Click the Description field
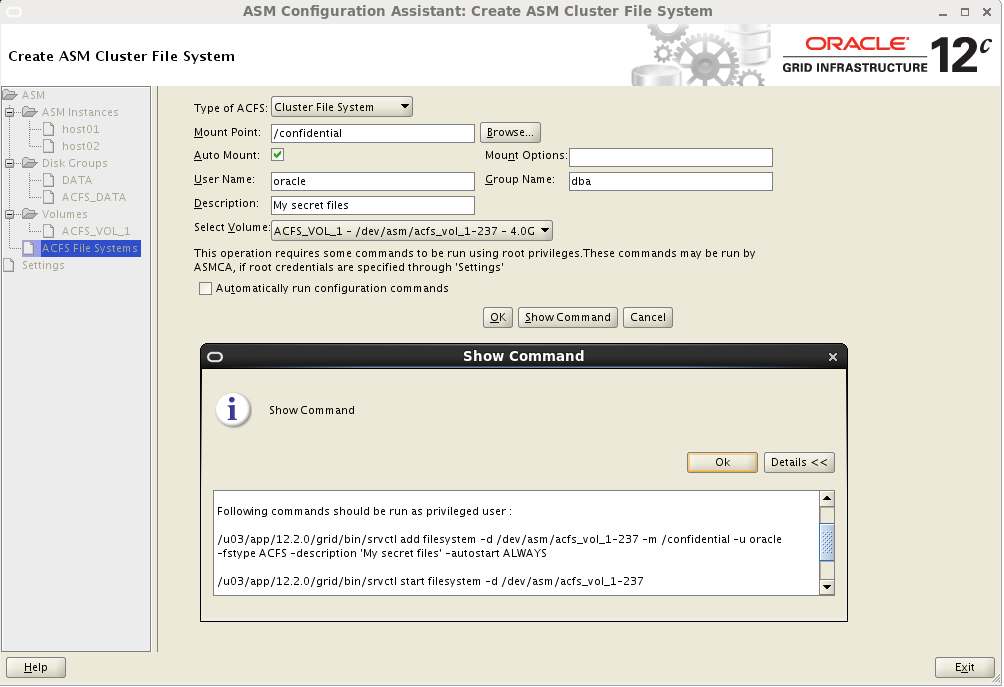Screen dimensions: 1004x687 373,206
